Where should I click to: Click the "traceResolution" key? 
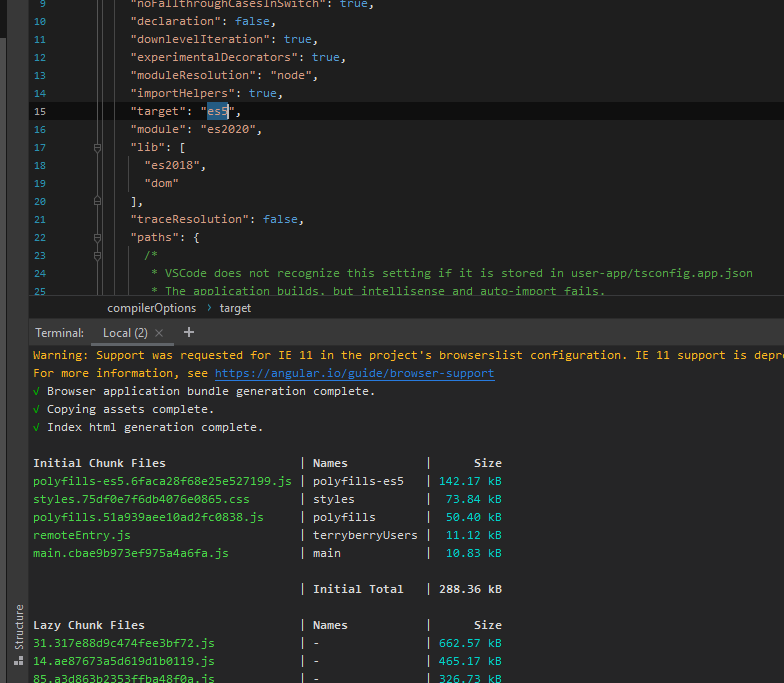click(x=190, y=220)
